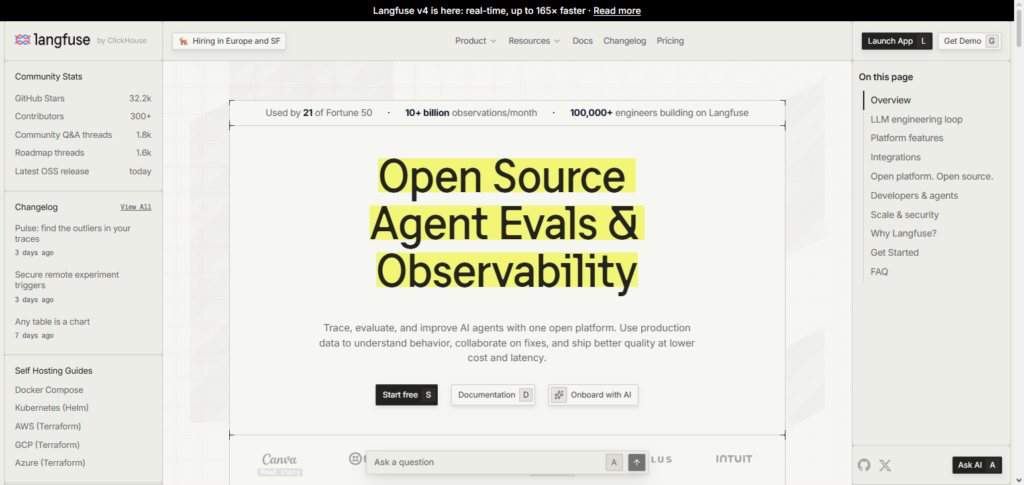Click the Read story label under Canva
1024x485 pixels.
pyautogui.click(x=280, y=471)
